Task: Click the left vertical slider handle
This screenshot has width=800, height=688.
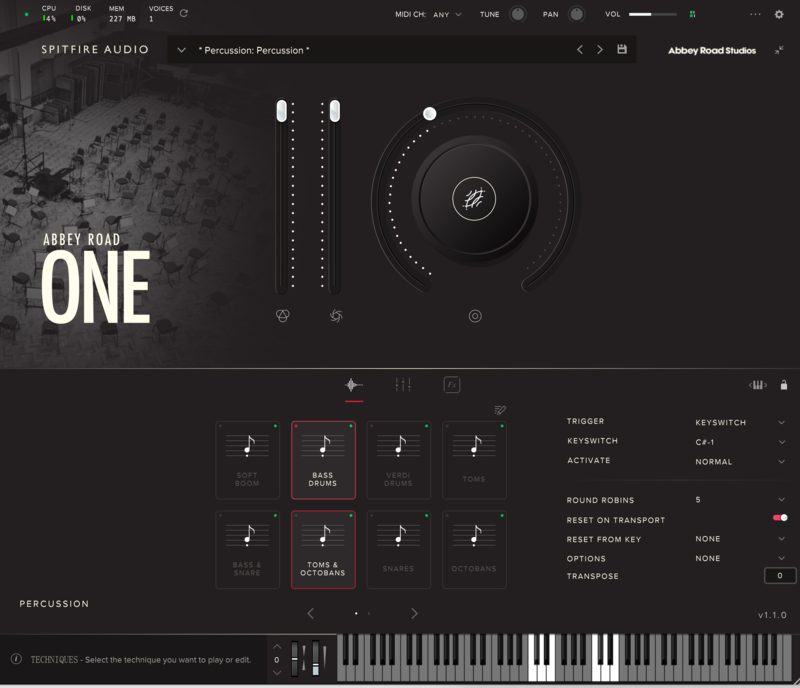Action: [281, 111]
